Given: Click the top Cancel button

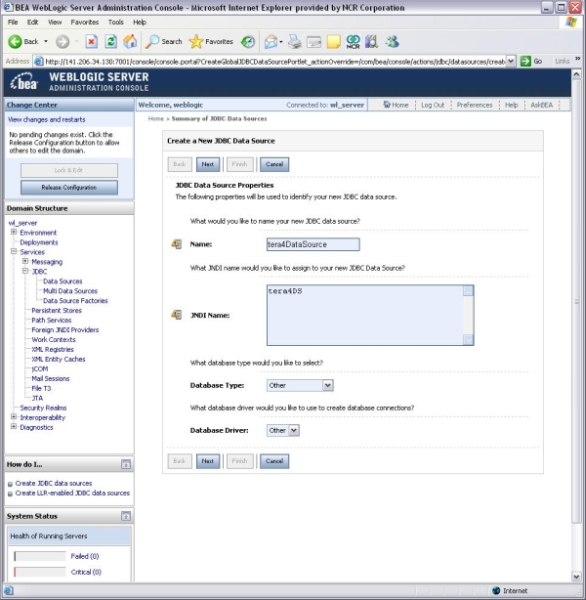Looking at the screenshot, I should click(x=274, y=164).
